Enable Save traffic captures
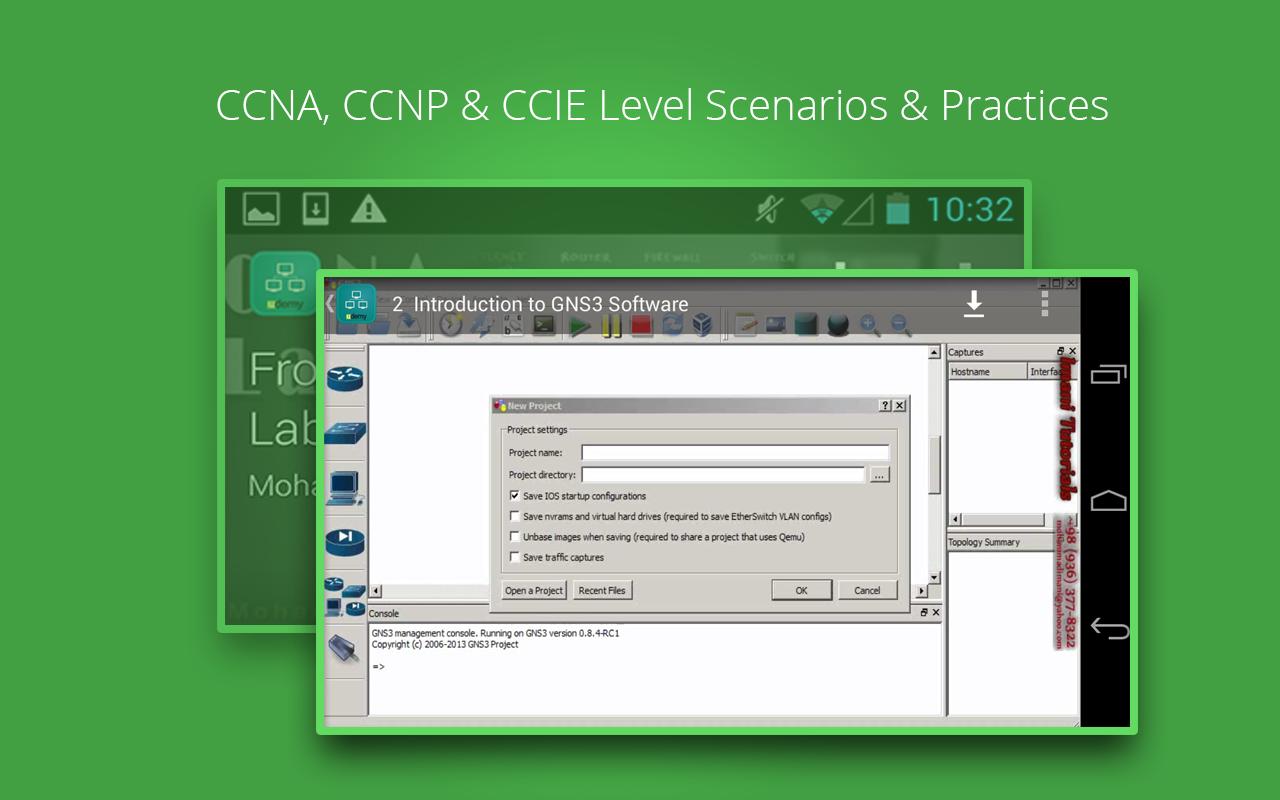 (x=514, y=557)
